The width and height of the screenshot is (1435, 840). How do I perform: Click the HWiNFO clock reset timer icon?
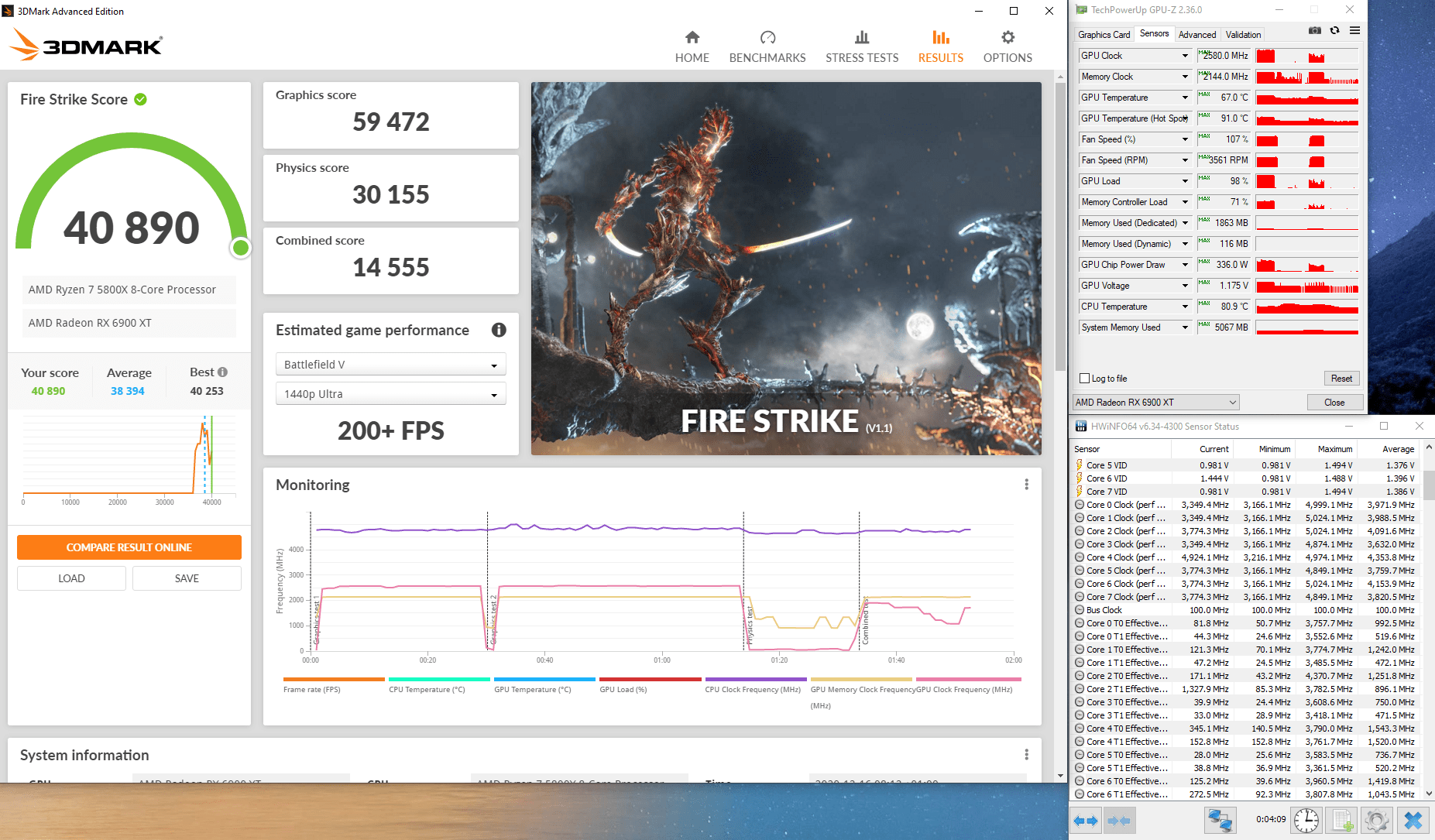tap(1306, 821)
